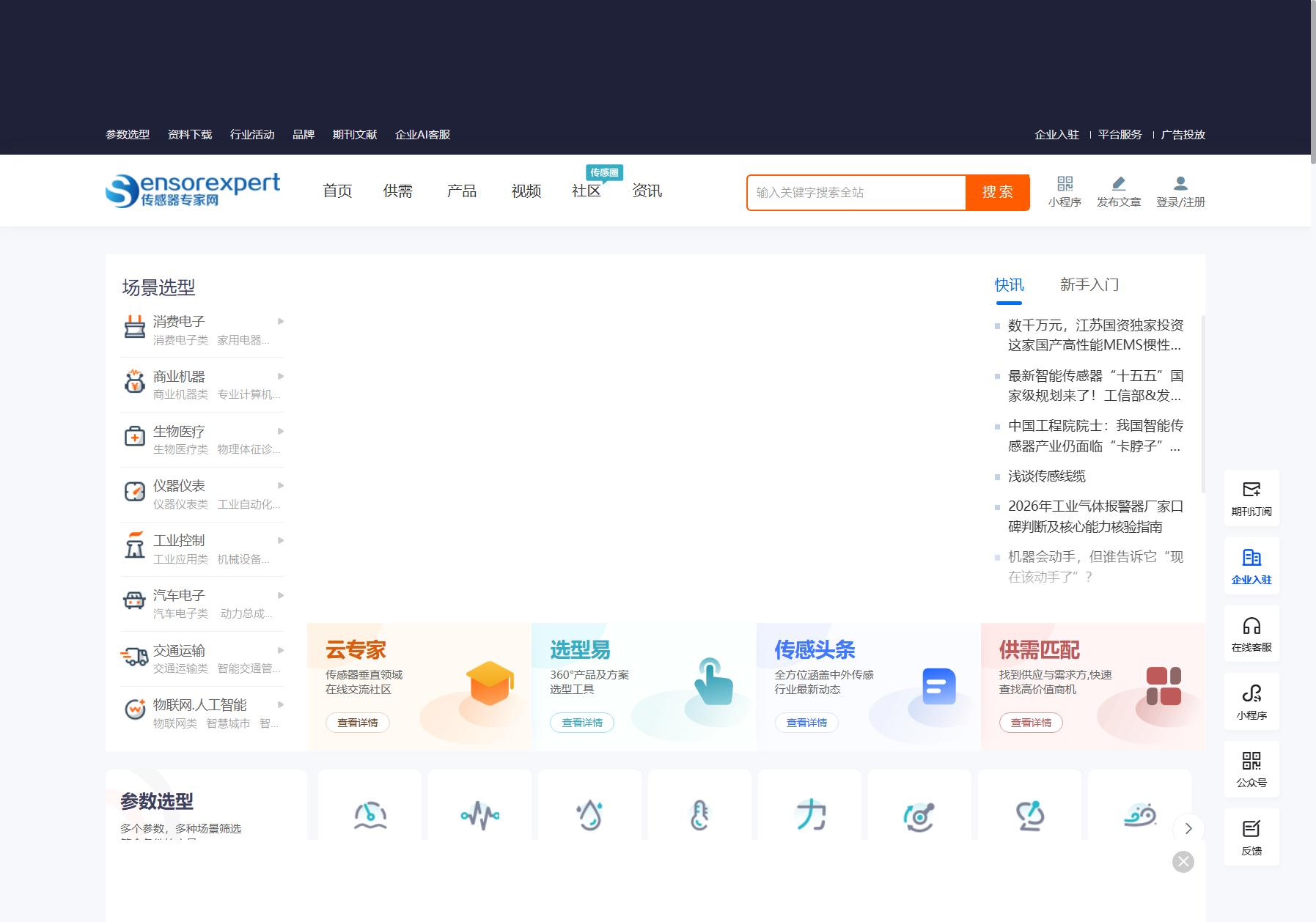This screenshot has width=1316, height=922.
Task: Open 登录/注册 user icon
Action: pyautogui.click(x=1180, y=183)
